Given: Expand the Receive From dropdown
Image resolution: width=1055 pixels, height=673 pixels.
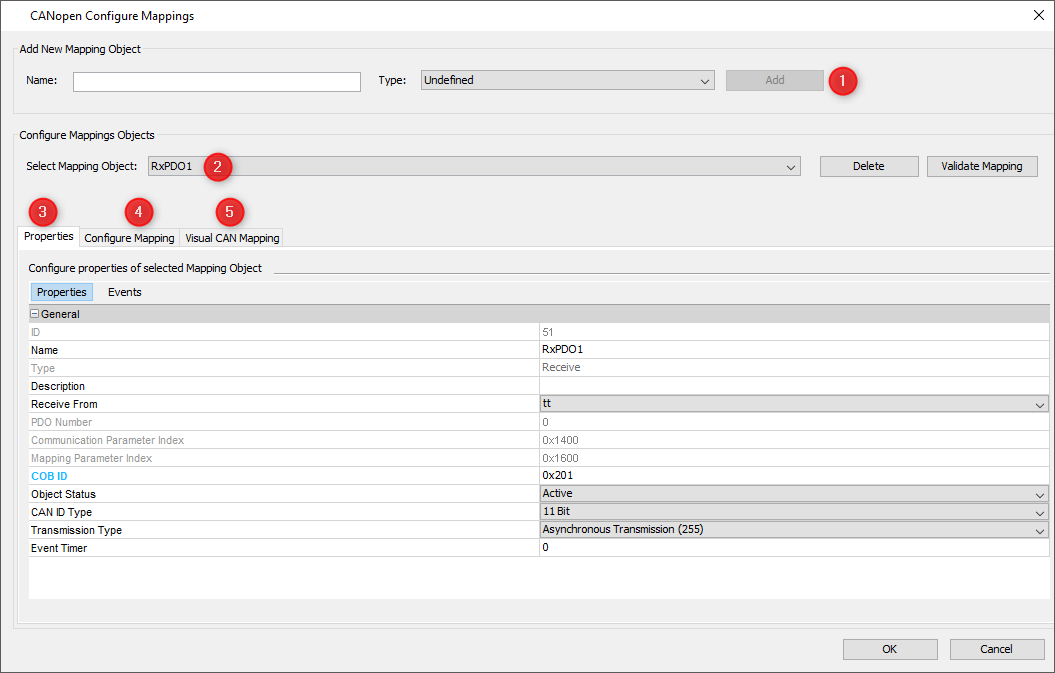Looking at the screenshot, I should 793,404.
